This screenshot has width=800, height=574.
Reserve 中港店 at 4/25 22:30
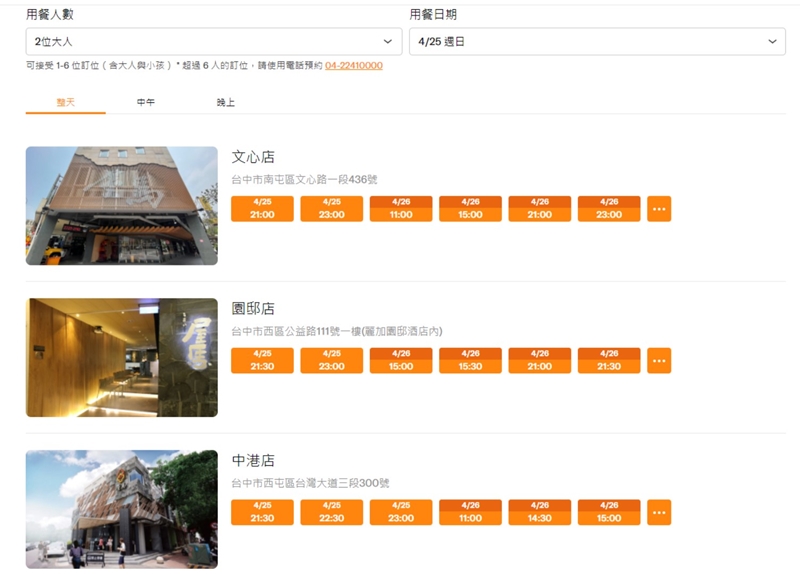331,512
